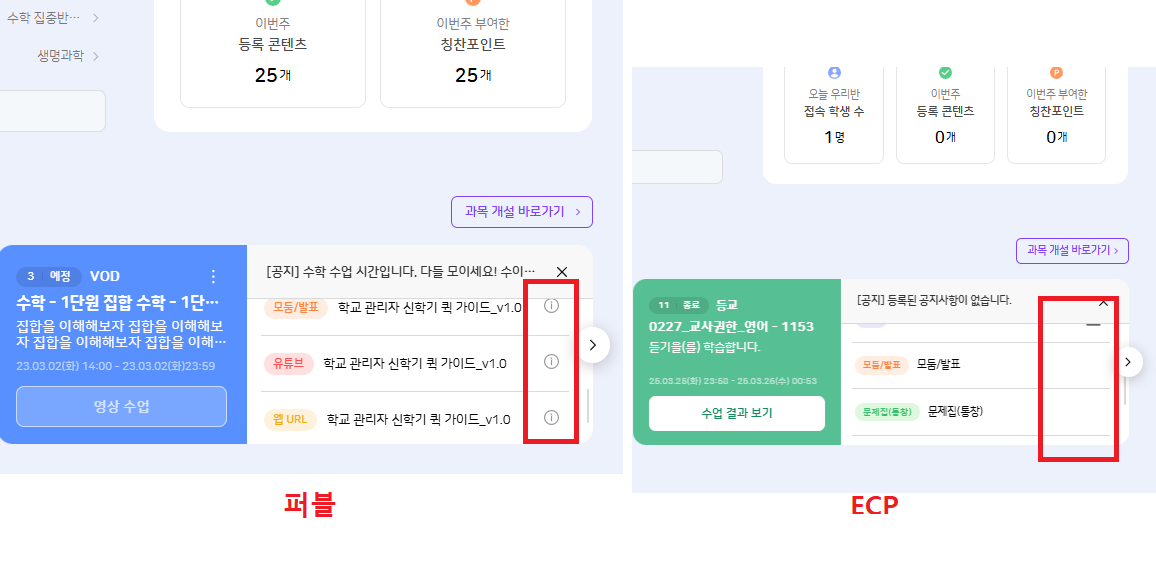Start the 영상 수업 button
This screenshot has height=562, width=1156.
[x=122, y=406]
